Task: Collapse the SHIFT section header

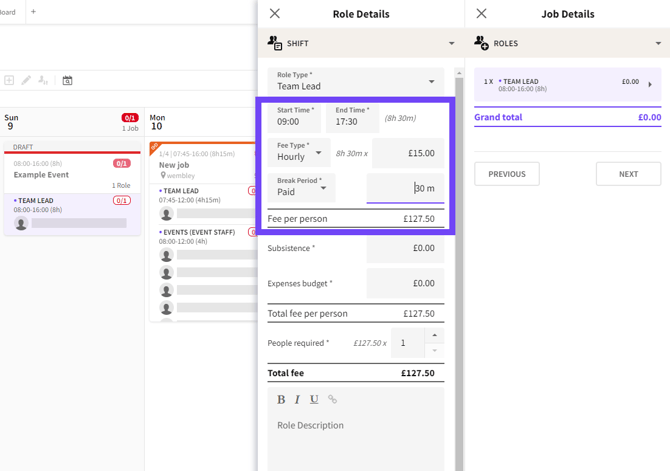Action: (x=361, y=43)
